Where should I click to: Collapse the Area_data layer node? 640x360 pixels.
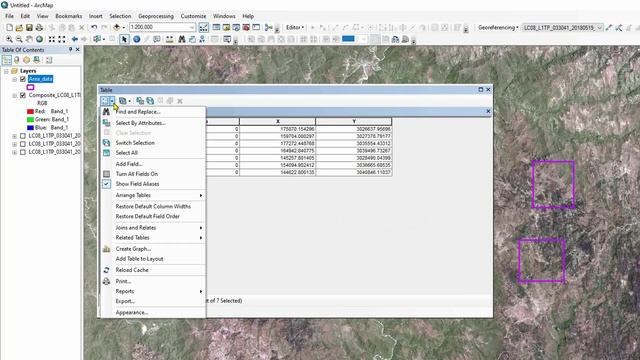pyautogui.click(x=14, y=79)
